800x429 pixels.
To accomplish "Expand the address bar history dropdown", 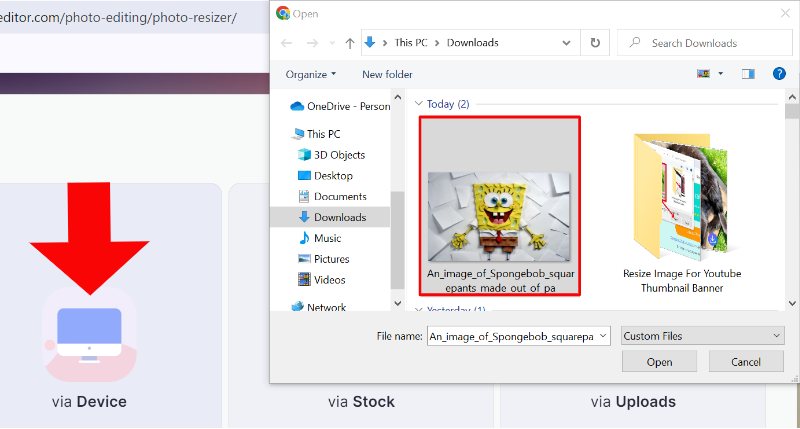I will pyautogui.click(x=566, y=43).
